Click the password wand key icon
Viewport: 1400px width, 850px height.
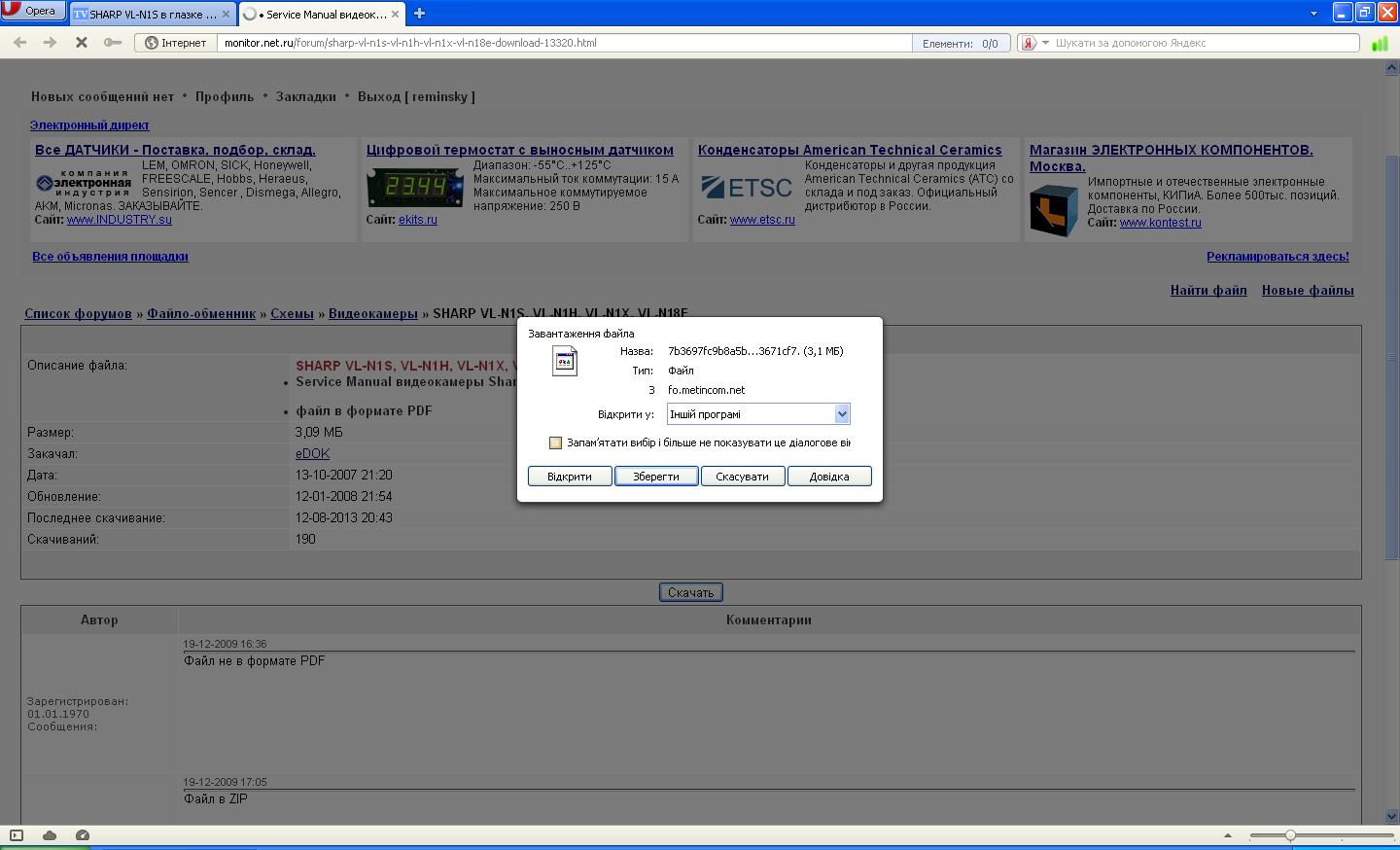tap(113, 43)
